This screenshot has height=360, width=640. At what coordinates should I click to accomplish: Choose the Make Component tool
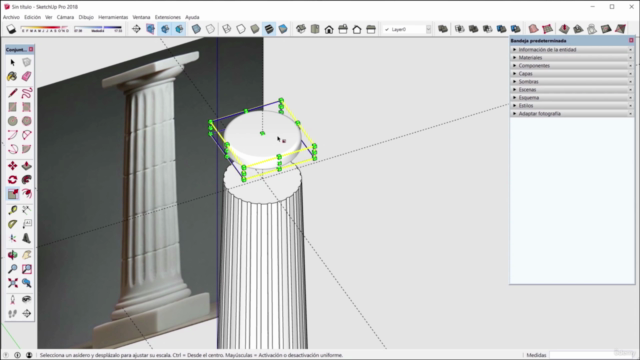click(x=27, y=62)
